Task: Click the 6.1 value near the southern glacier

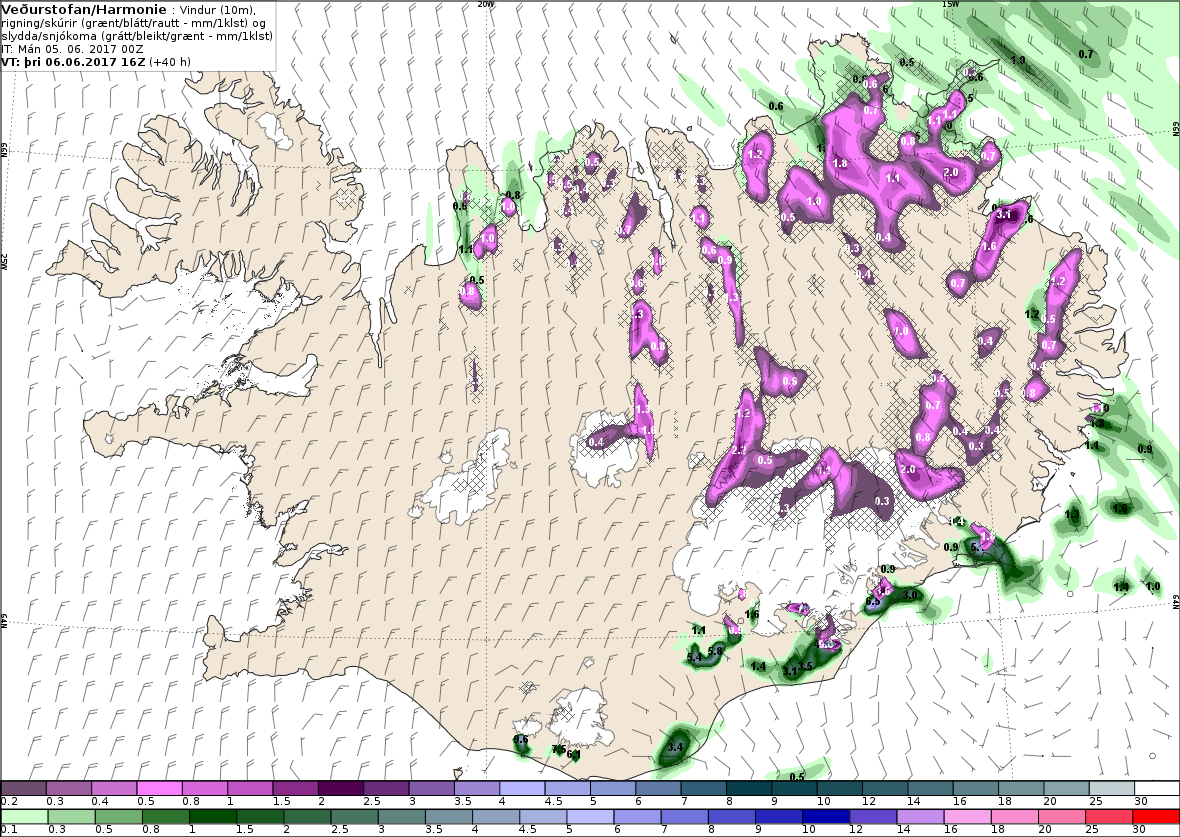Action: 573,754
